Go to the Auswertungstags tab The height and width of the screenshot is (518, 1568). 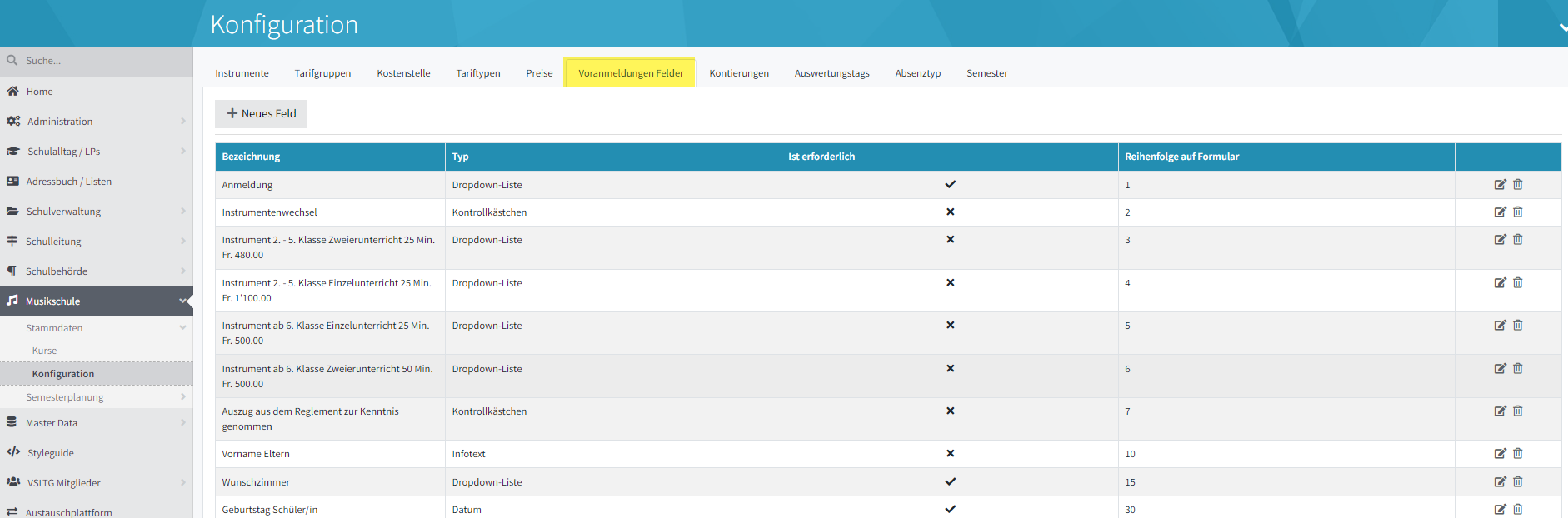click(x=831, y=73)
